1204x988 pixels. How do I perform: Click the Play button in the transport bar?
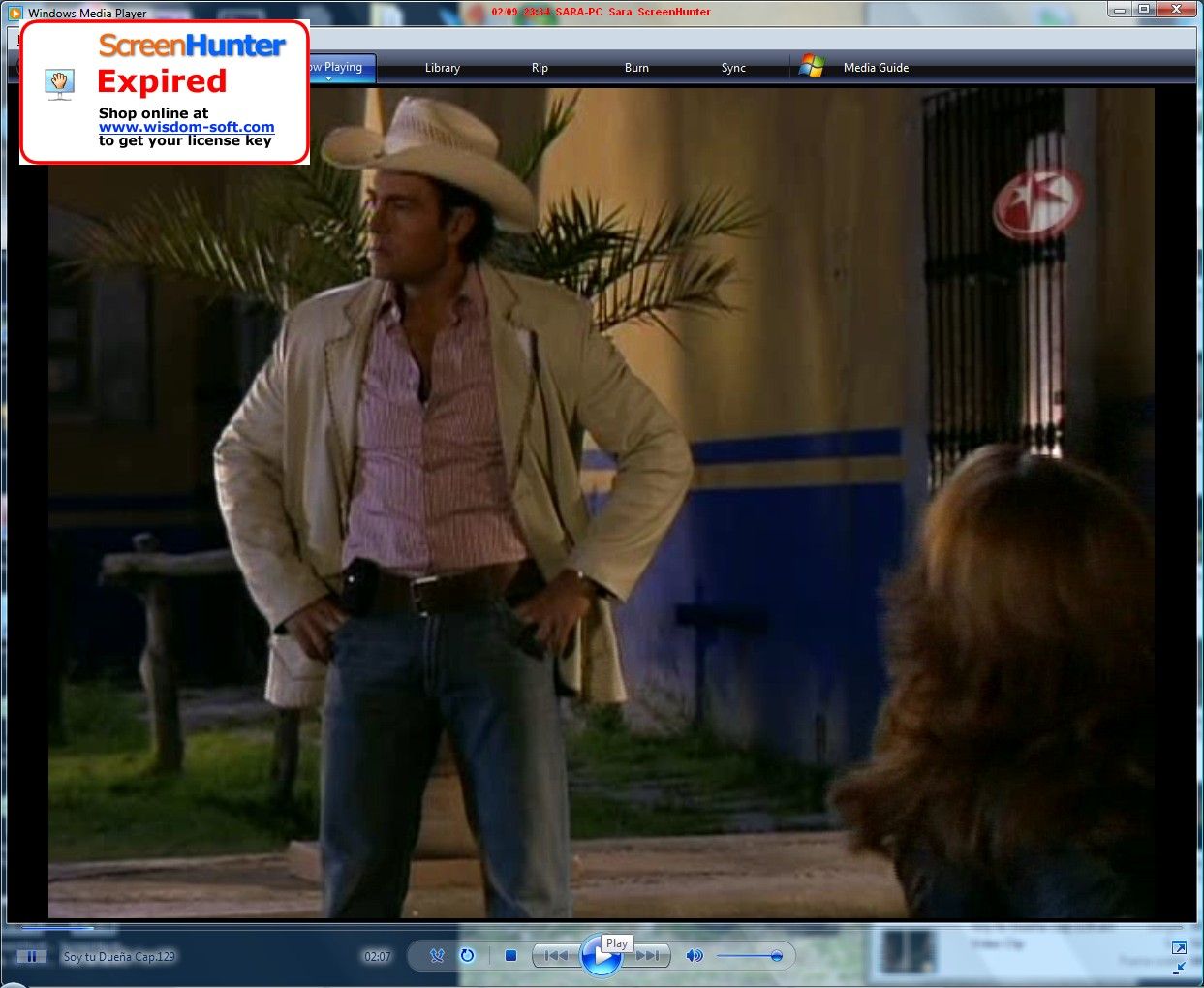(x=600, y=956)
